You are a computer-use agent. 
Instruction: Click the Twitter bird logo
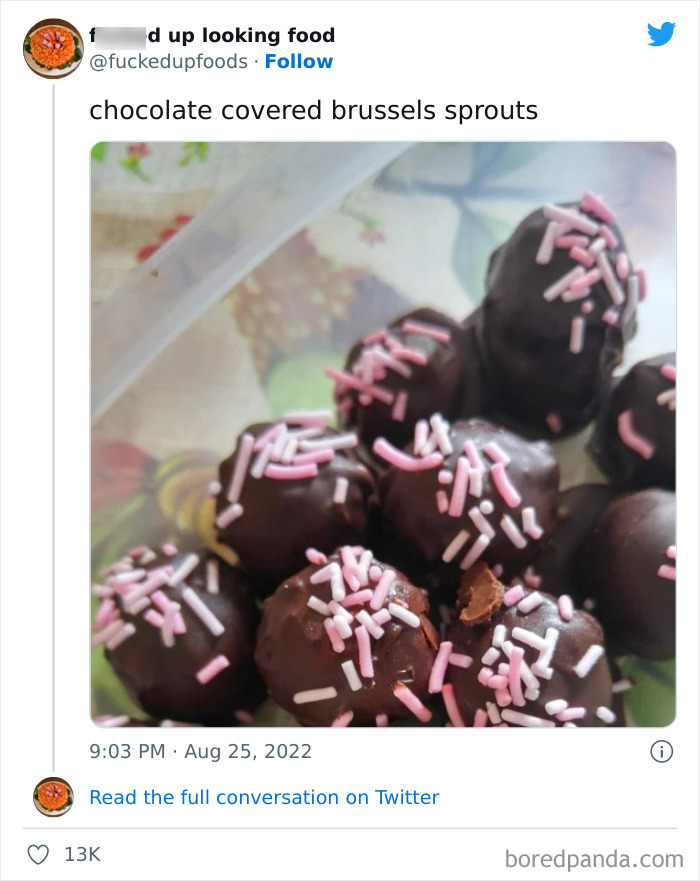[661, 34]
